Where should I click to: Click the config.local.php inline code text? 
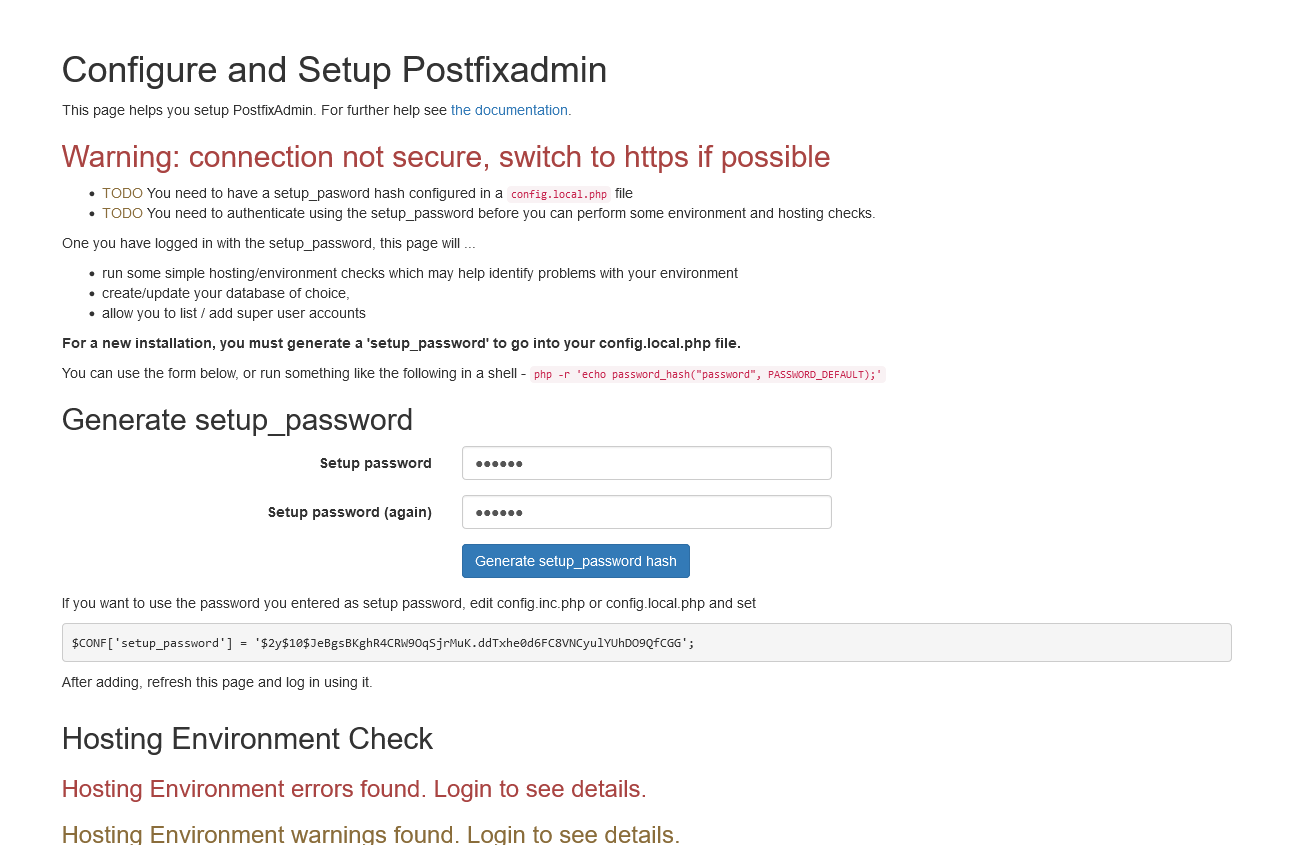[x=557, y=193]
